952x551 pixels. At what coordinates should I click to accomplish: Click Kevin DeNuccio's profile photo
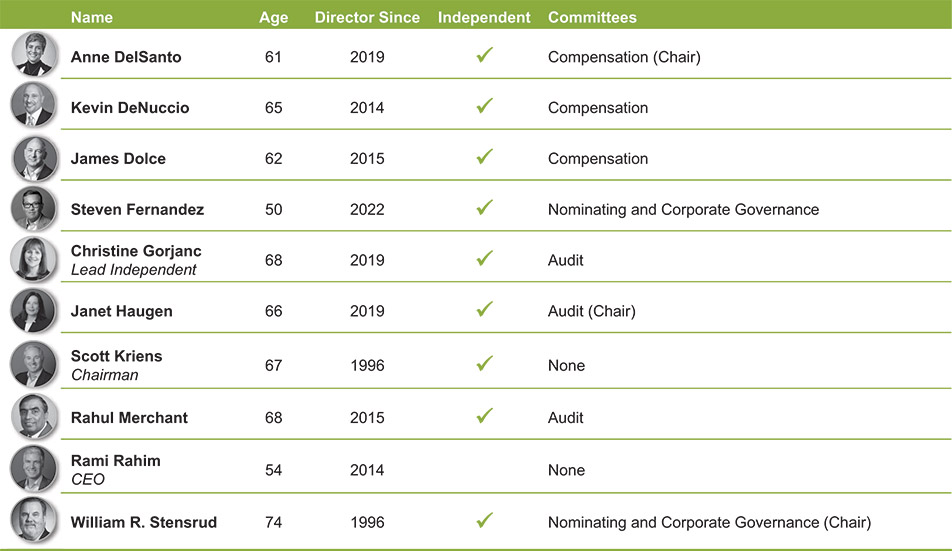34,105
